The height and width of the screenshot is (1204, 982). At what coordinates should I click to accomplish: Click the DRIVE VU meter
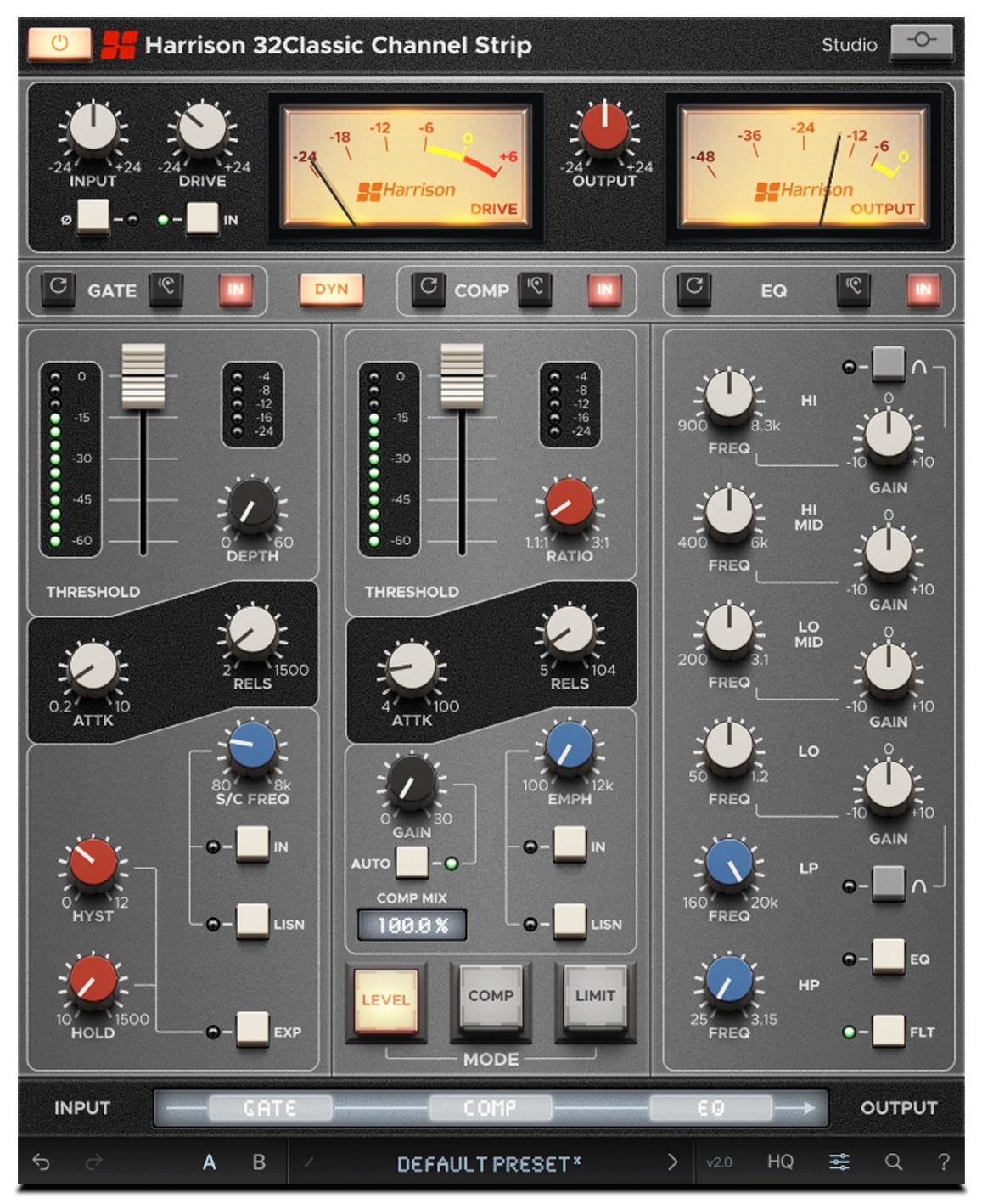407,166
